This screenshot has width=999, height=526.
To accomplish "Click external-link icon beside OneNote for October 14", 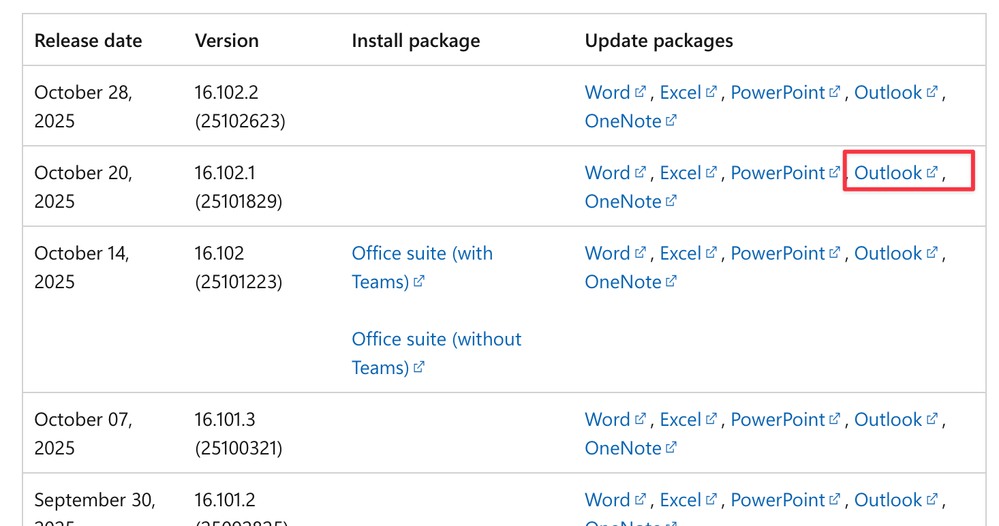I will (x=671, y=280).
